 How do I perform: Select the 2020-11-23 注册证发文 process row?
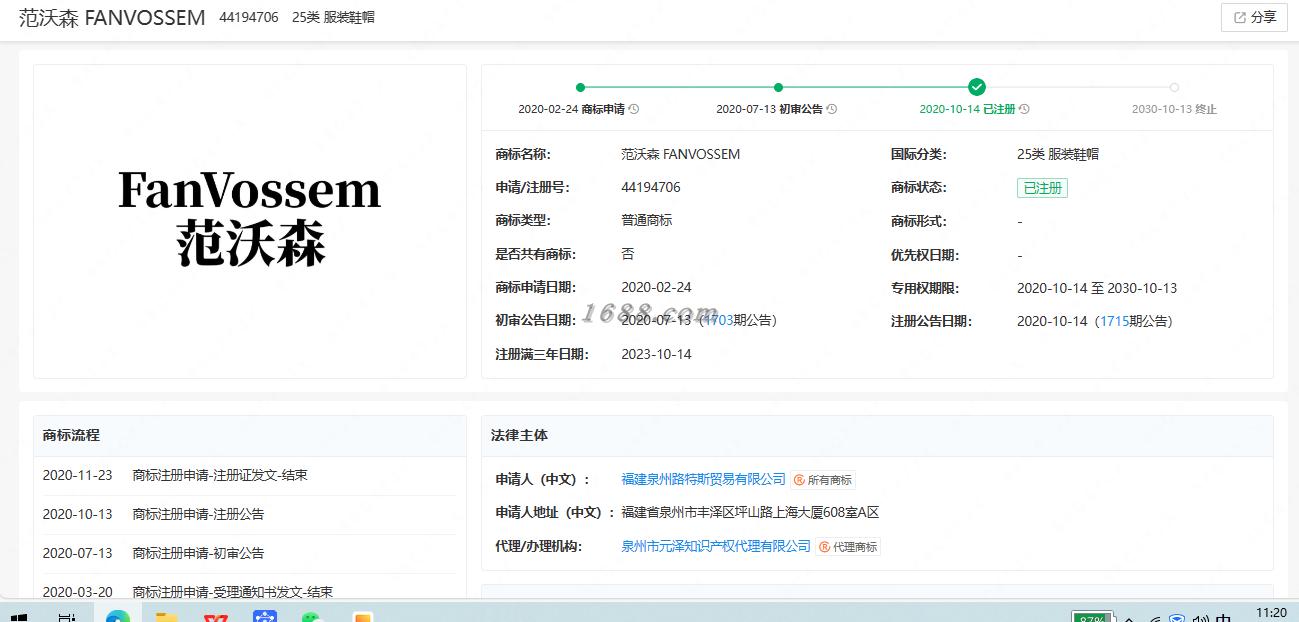tap(249, 475)
